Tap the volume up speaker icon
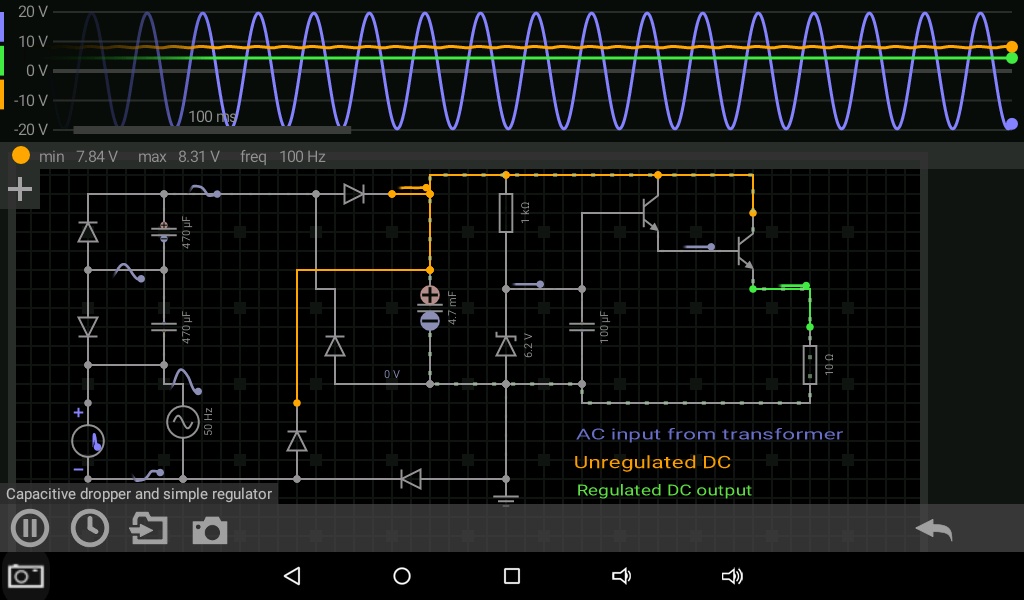The height and width of the screenshot is (600, 1024). [x=732, y=576]
